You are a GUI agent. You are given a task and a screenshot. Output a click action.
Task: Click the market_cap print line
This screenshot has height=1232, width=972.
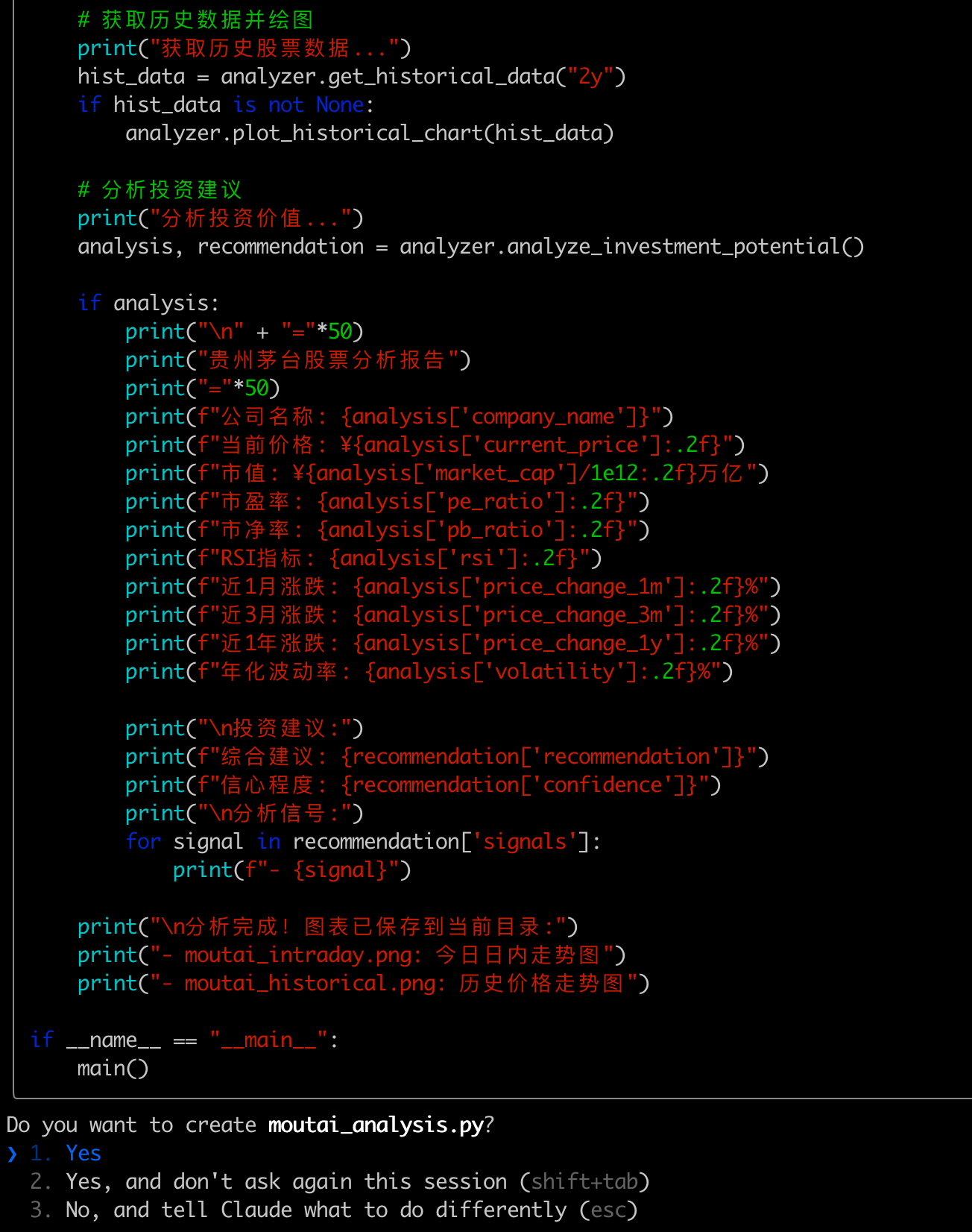pos(447,473)
